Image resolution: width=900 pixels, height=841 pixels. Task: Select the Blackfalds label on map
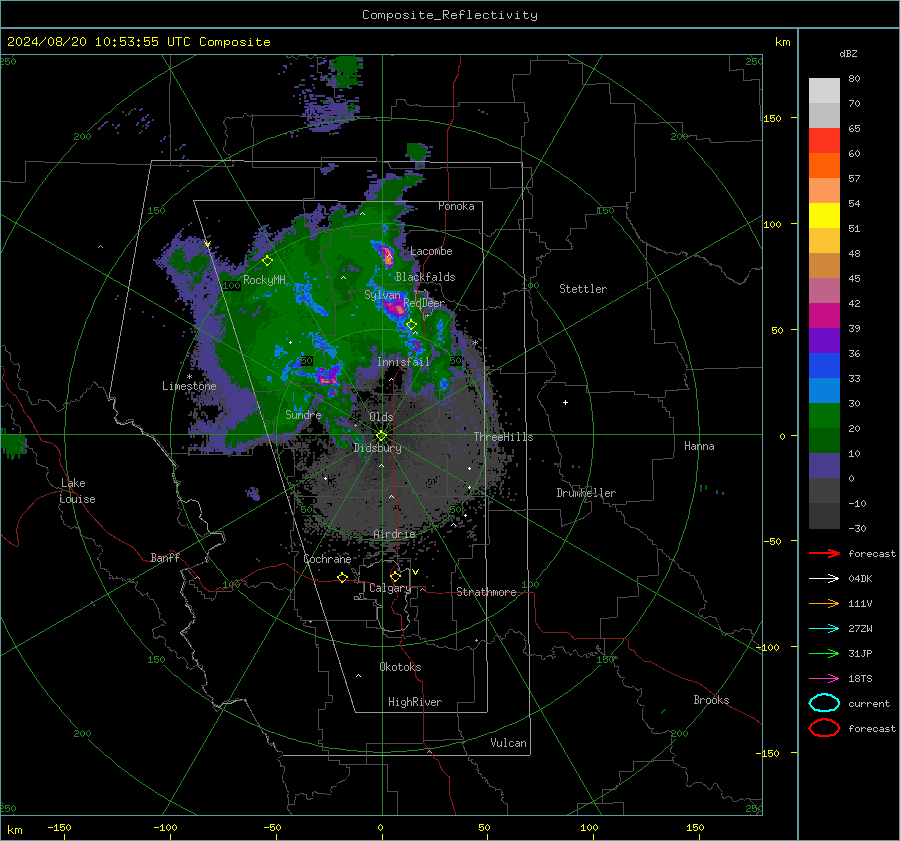click(425, 277)
